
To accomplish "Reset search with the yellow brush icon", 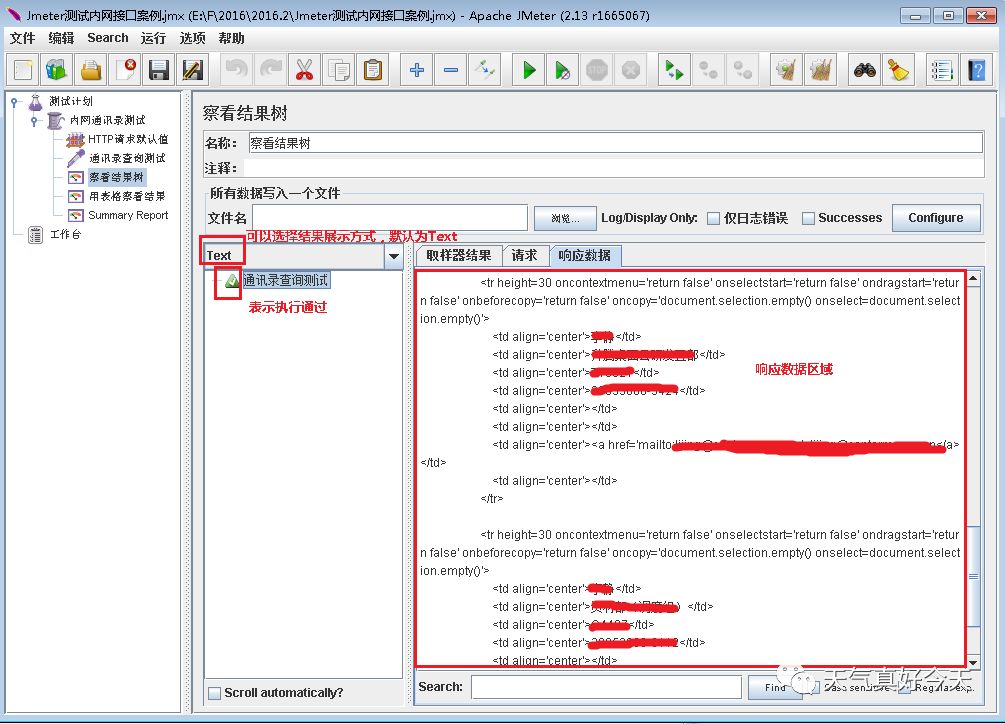I will (899, 70).
